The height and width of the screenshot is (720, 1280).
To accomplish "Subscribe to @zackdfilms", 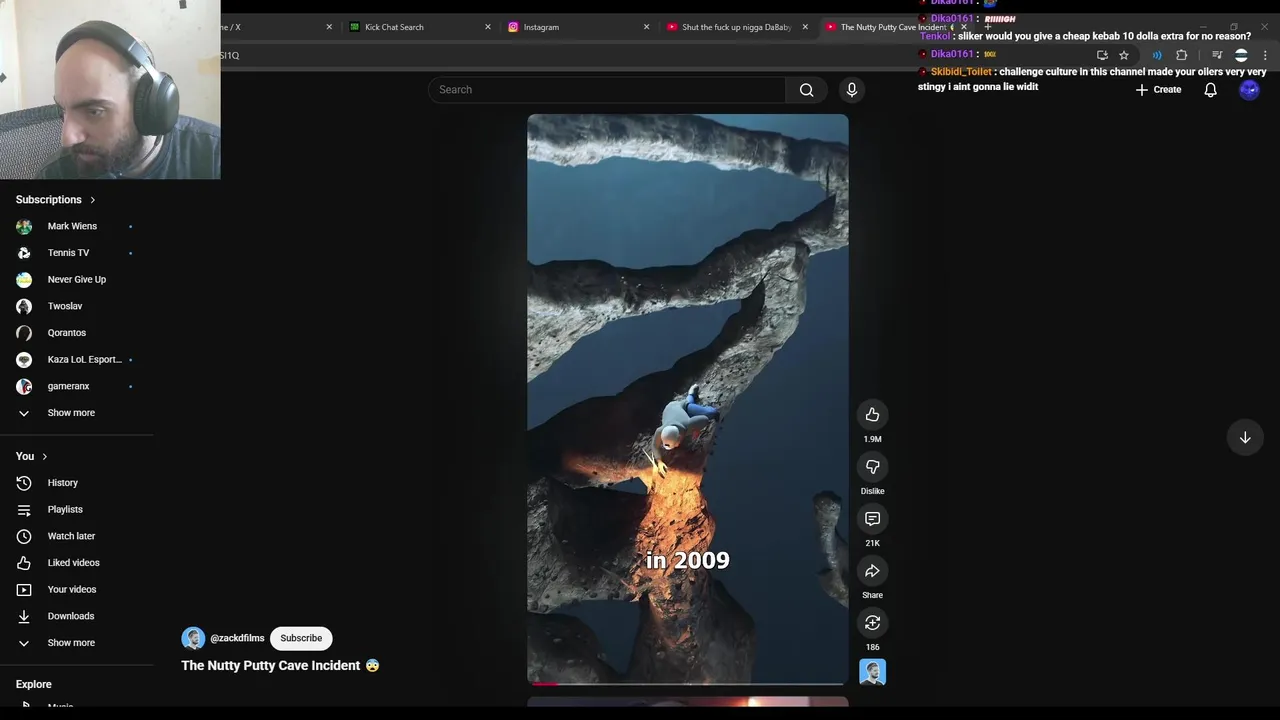I will (x=301, y=638).
